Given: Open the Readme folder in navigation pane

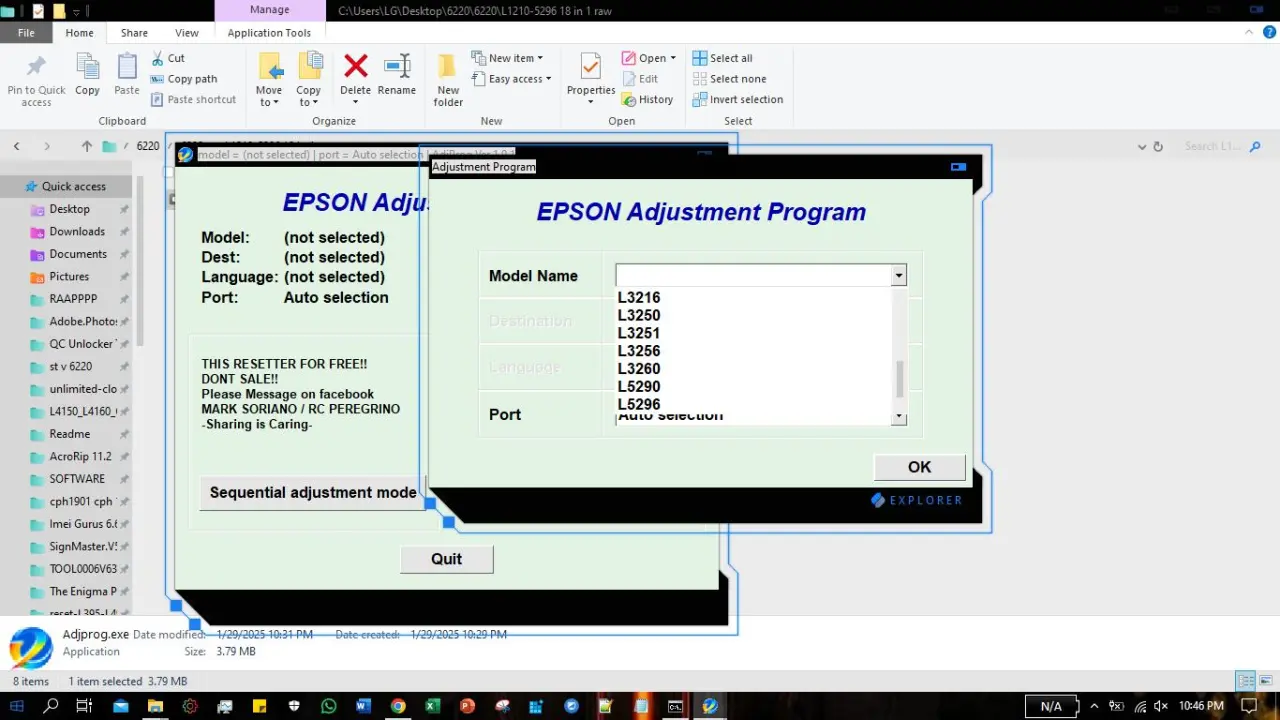Looking at the screenshot, I should (70, 434).
